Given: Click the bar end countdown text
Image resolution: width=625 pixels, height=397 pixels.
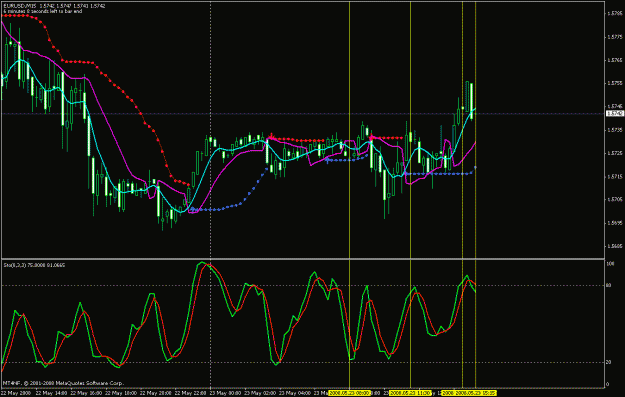Looking at the screenshot, I should pos(43,11).
